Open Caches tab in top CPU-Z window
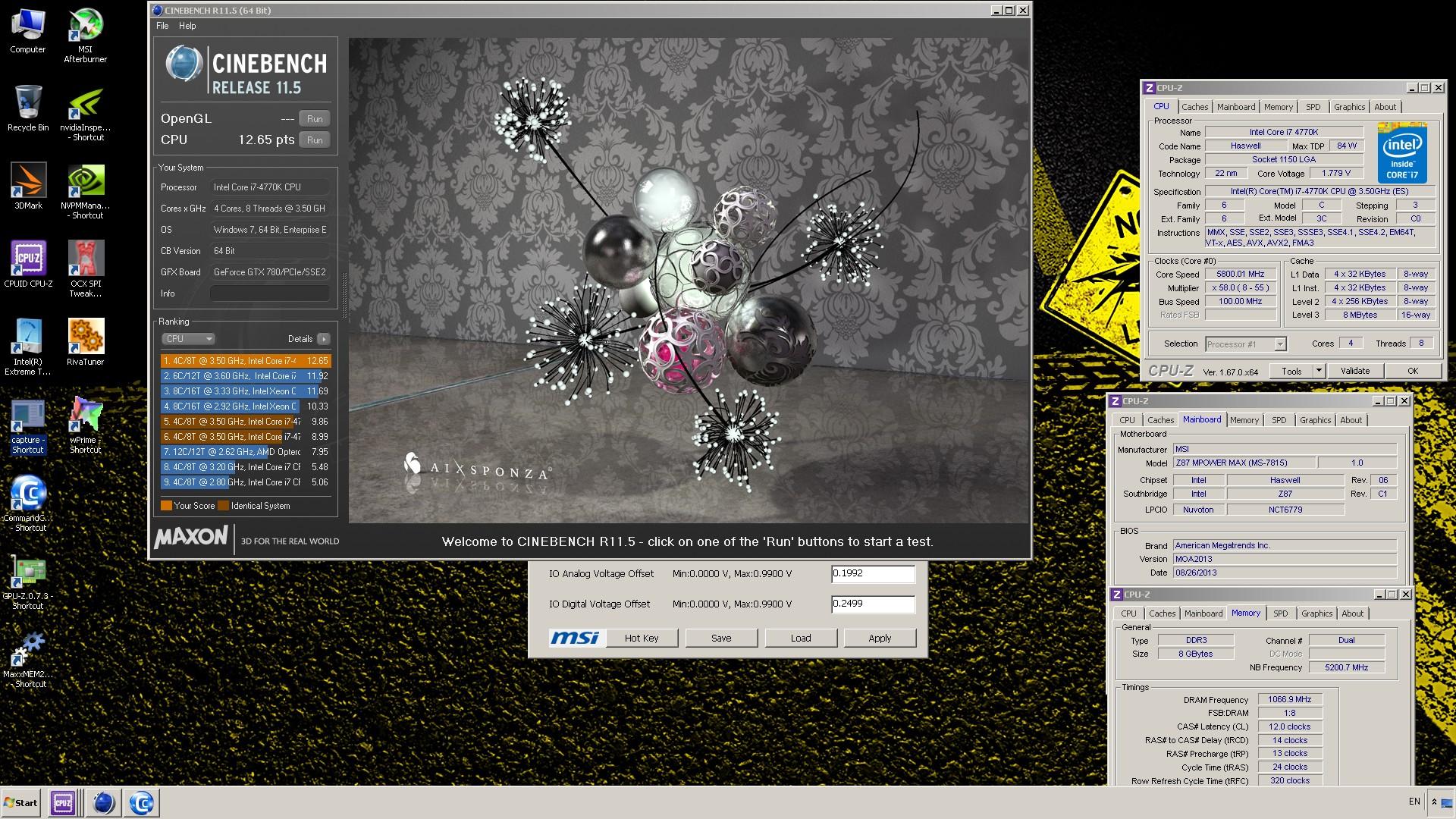Viewport: 1456px width, 819px height. pyautogui.click(x=1194, y=107)
